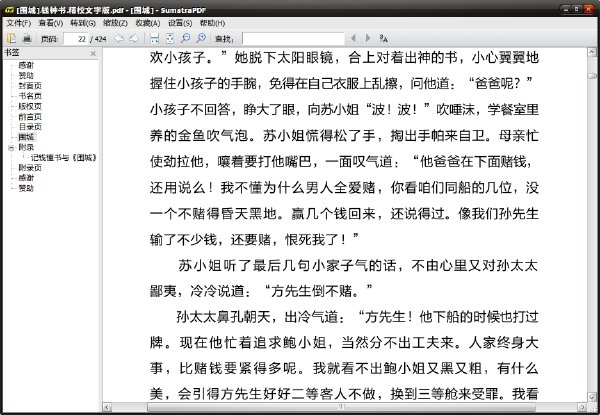Select Fit Page view icon
Viewport: 600px width, 415px height.
click(x=170, y=38)
